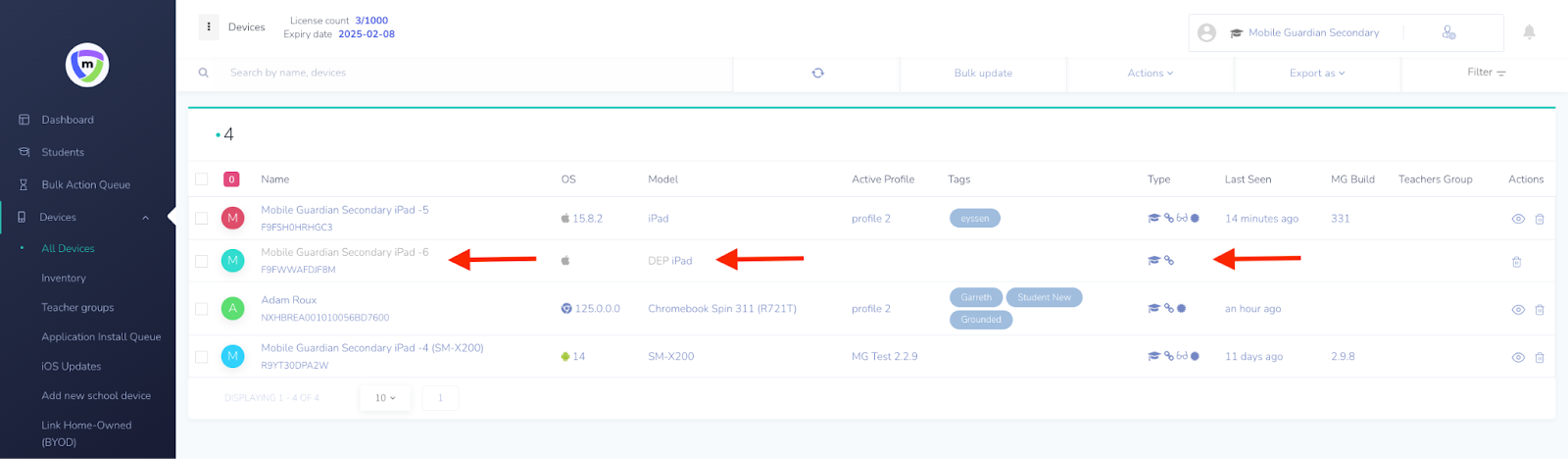1568x459 pixels.
Task: Click the teal M avatar for iPad -6
Action: tap(232, 260)
